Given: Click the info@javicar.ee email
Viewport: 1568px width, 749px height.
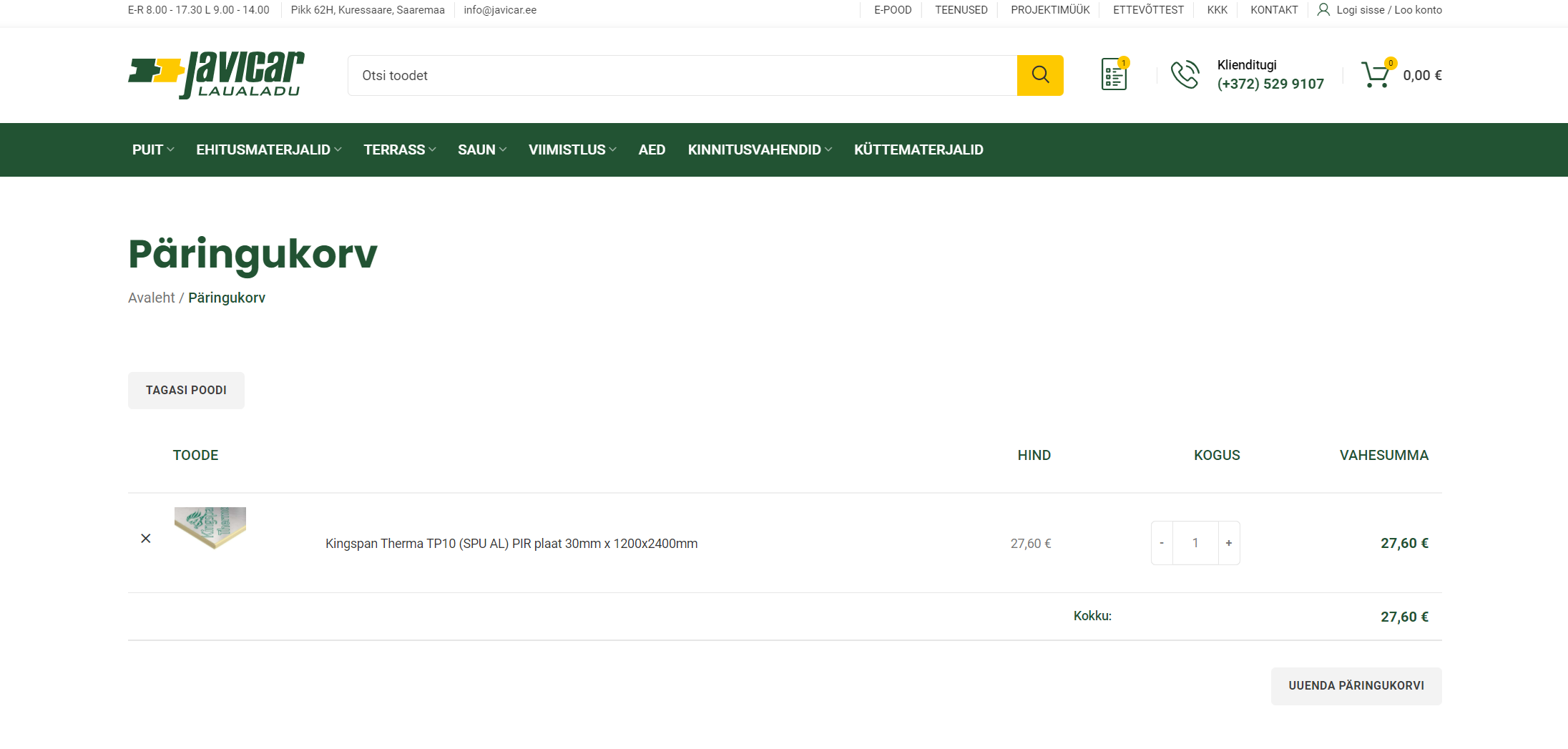Looking at the screenshot, I should (x=500, y=10).
